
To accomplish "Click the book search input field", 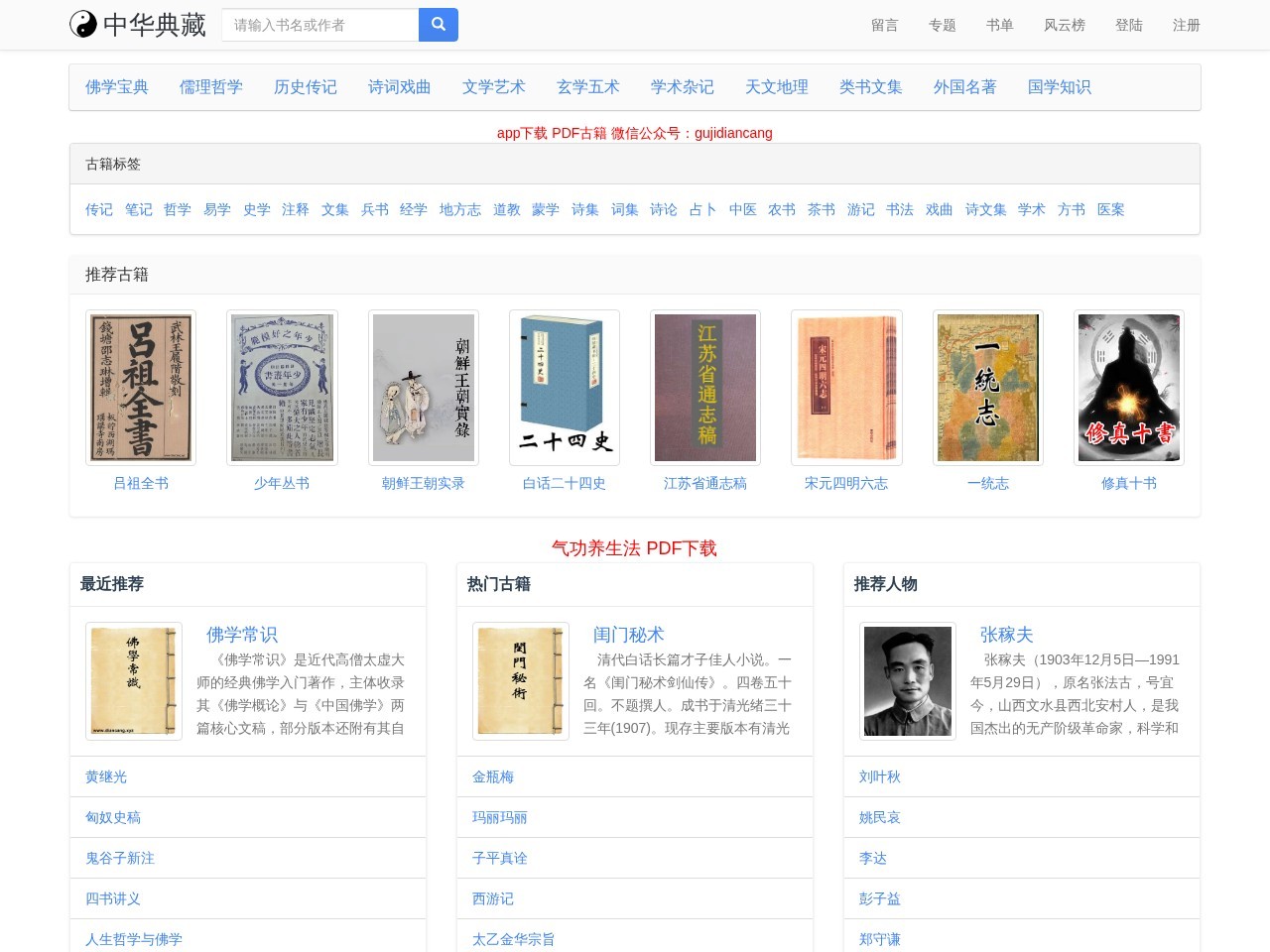I will pyautogui.click(x=319, y=25).
